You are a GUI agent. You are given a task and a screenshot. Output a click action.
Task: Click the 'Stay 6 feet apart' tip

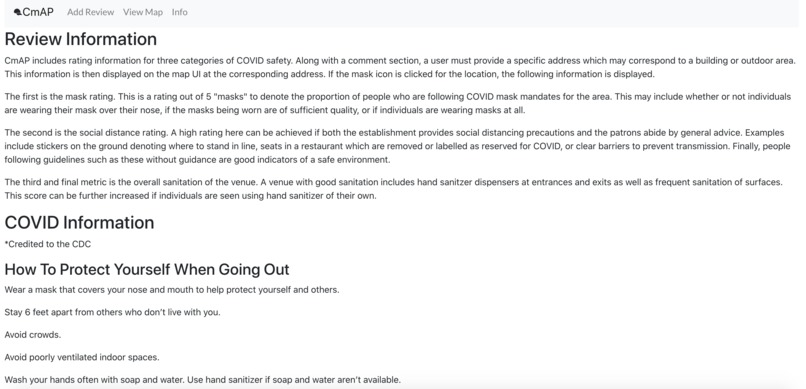click(x=113, y=312)
